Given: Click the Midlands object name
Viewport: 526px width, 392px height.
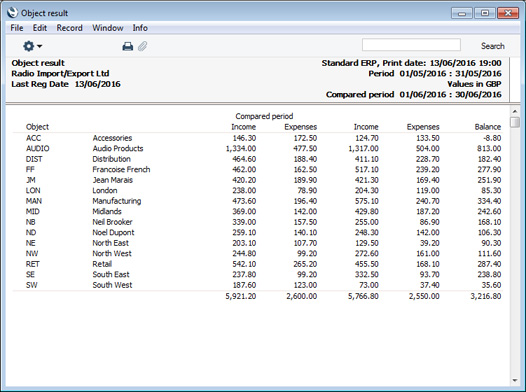Looking at the screenshot, I should 107,212.
